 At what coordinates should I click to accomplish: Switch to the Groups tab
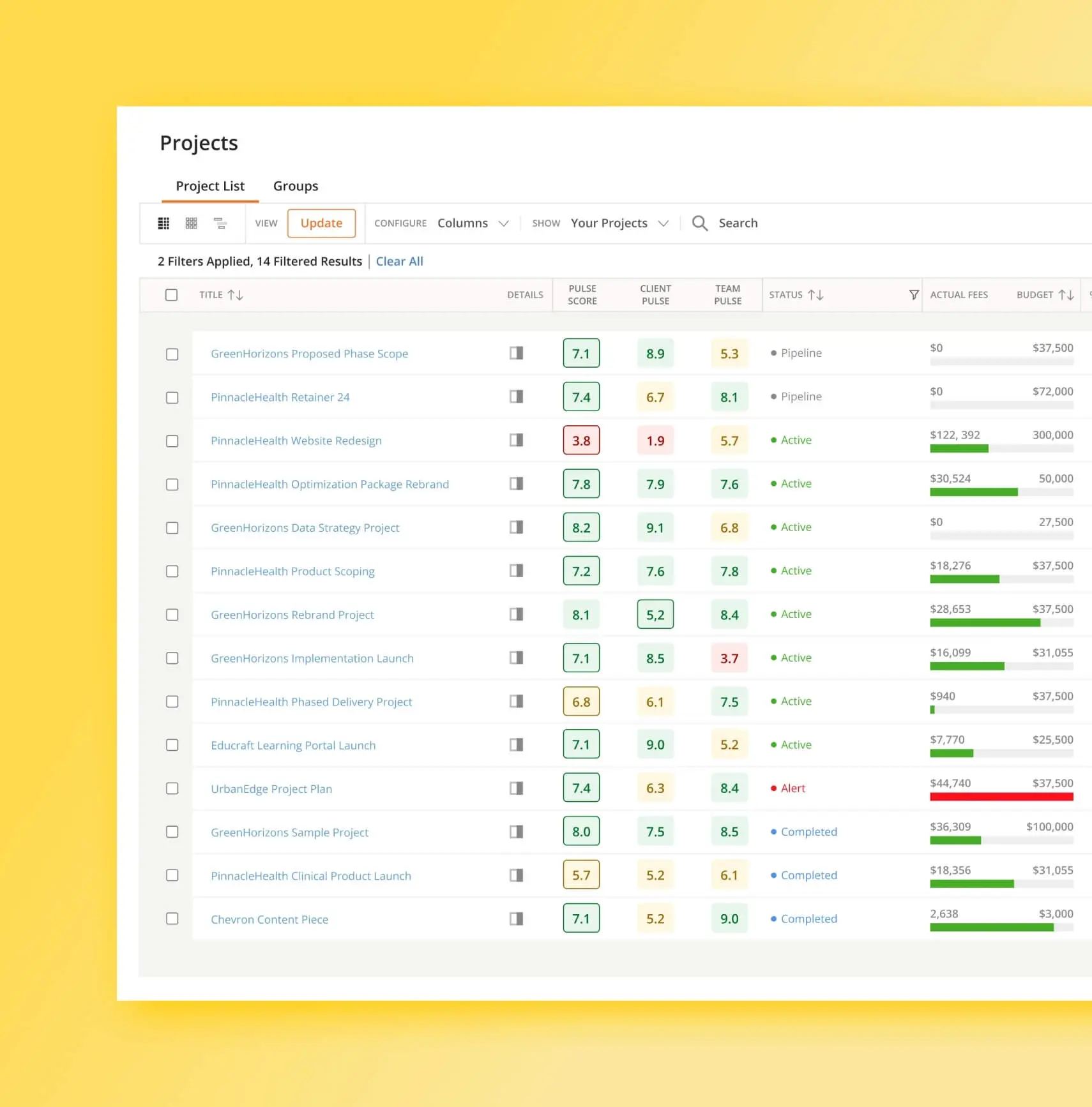coord(296,186)
